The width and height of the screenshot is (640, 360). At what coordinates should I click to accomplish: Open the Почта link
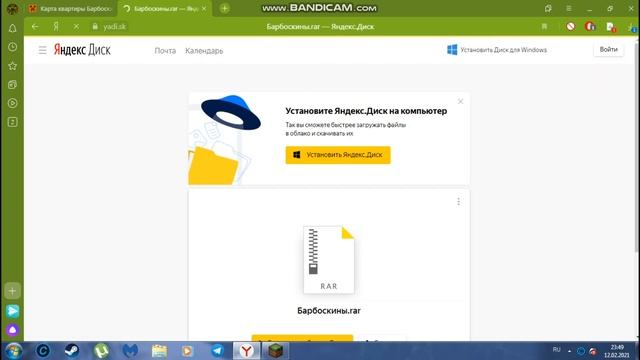click(x=165, y=51)
